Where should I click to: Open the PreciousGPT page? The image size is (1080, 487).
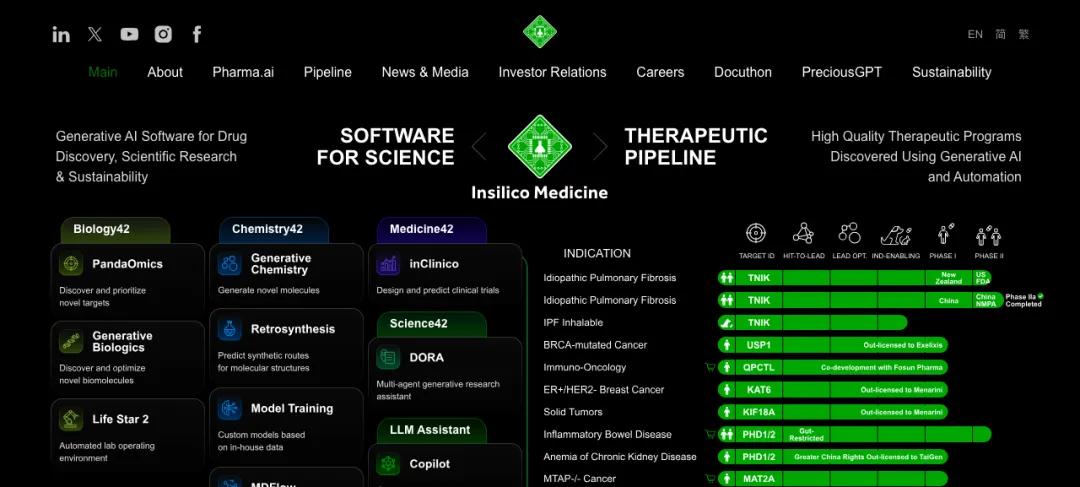[842, 72]
